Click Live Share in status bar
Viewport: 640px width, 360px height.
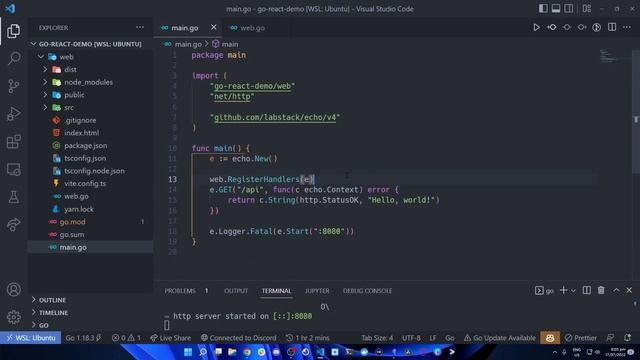click(x=170, y=338)
